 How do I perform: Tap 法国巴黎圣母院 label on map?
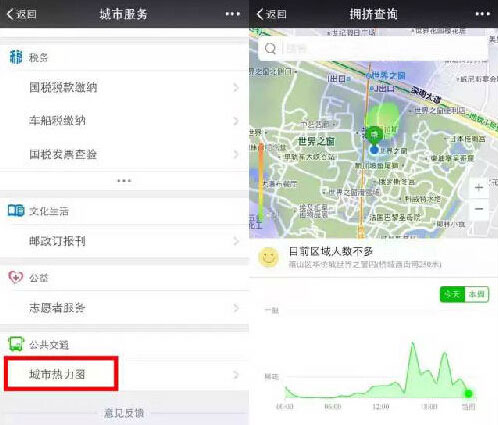click(x=394, y=218)
